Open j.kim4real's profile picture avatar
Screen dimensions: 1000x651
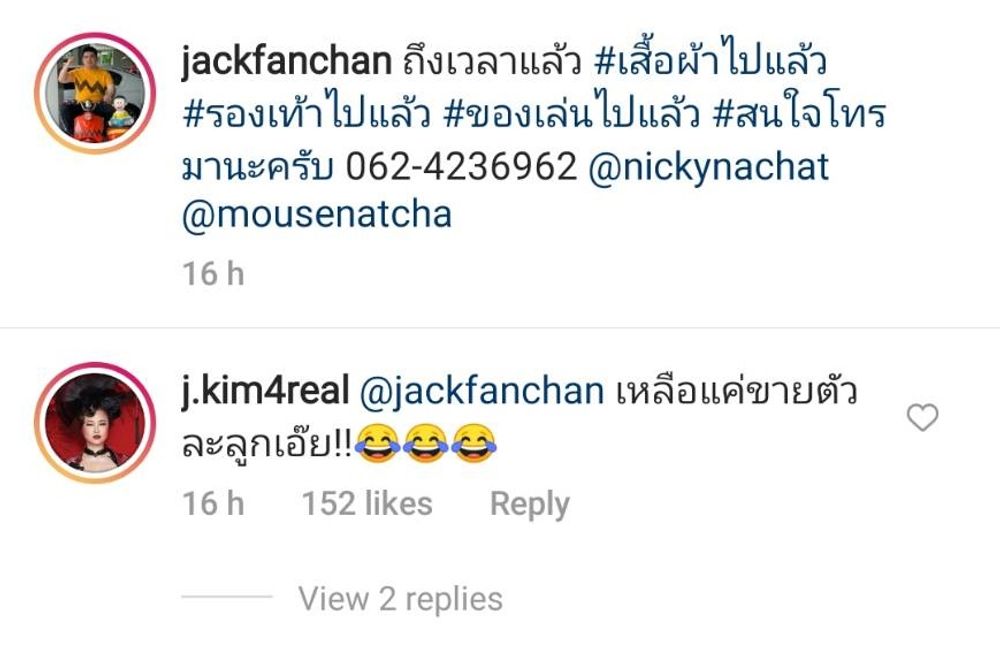(x=95, y=422)
